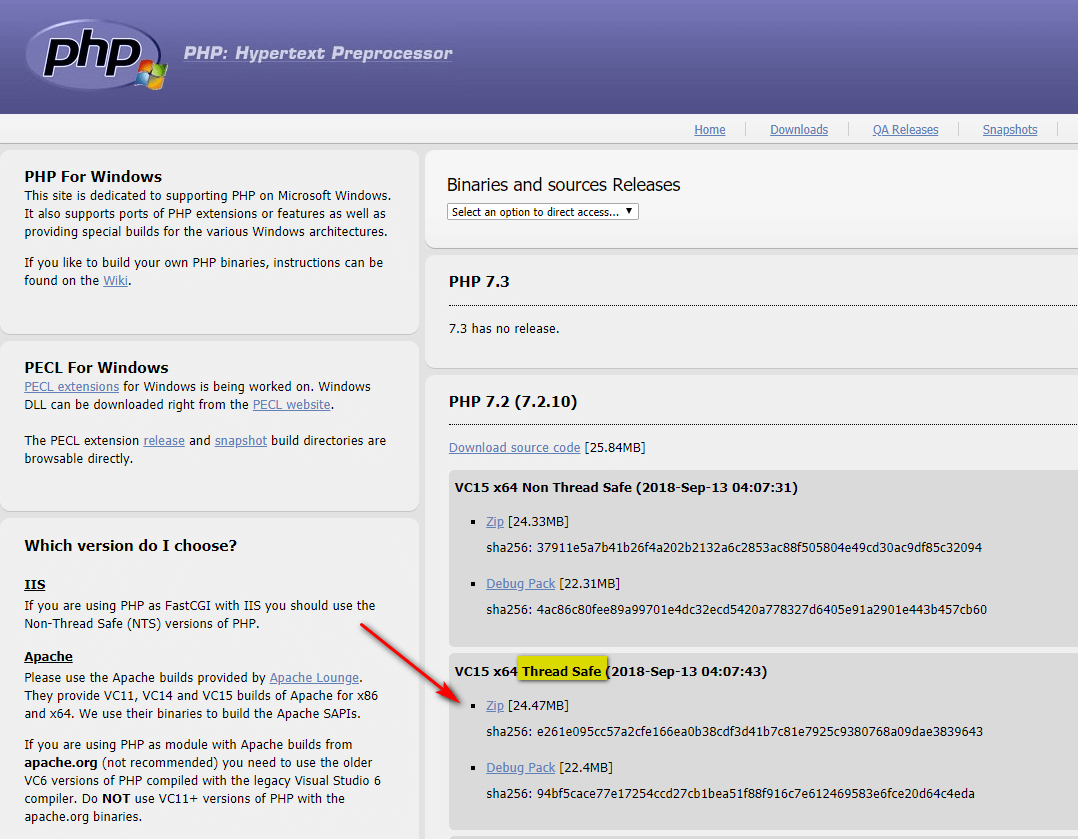Navigate to the Snapshots page

click(x=1009, y=130)
